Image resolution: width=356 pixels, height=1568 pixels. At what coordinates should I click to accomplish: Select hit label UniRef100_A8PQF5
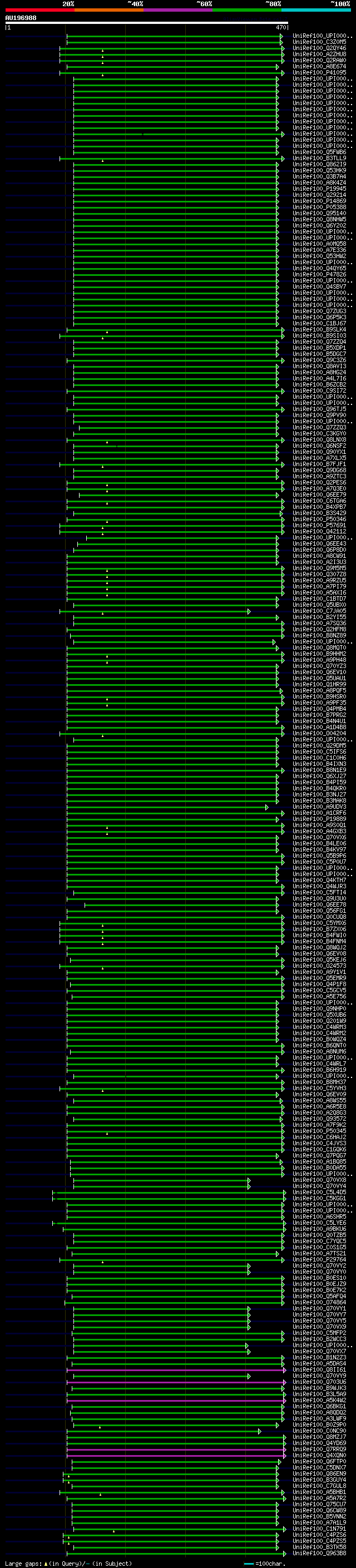point(319,691)
